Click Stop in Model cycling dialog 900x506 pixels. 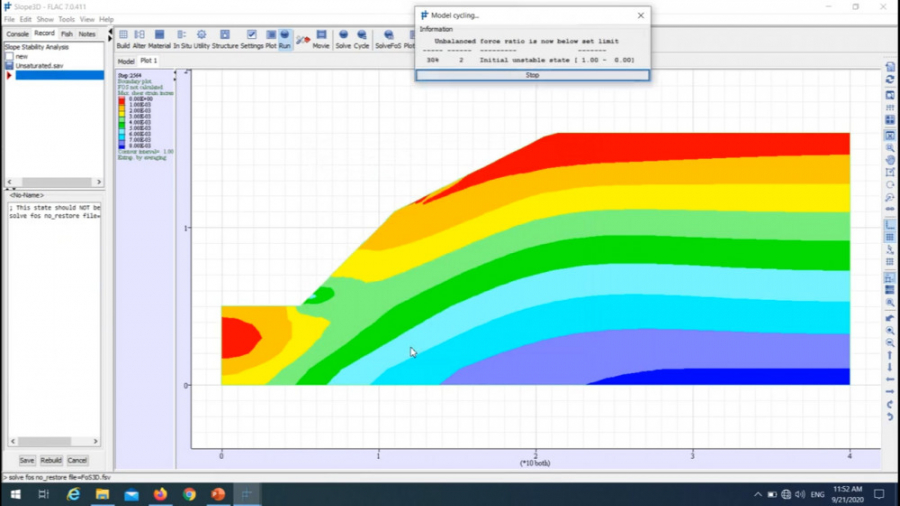[532, 75]
